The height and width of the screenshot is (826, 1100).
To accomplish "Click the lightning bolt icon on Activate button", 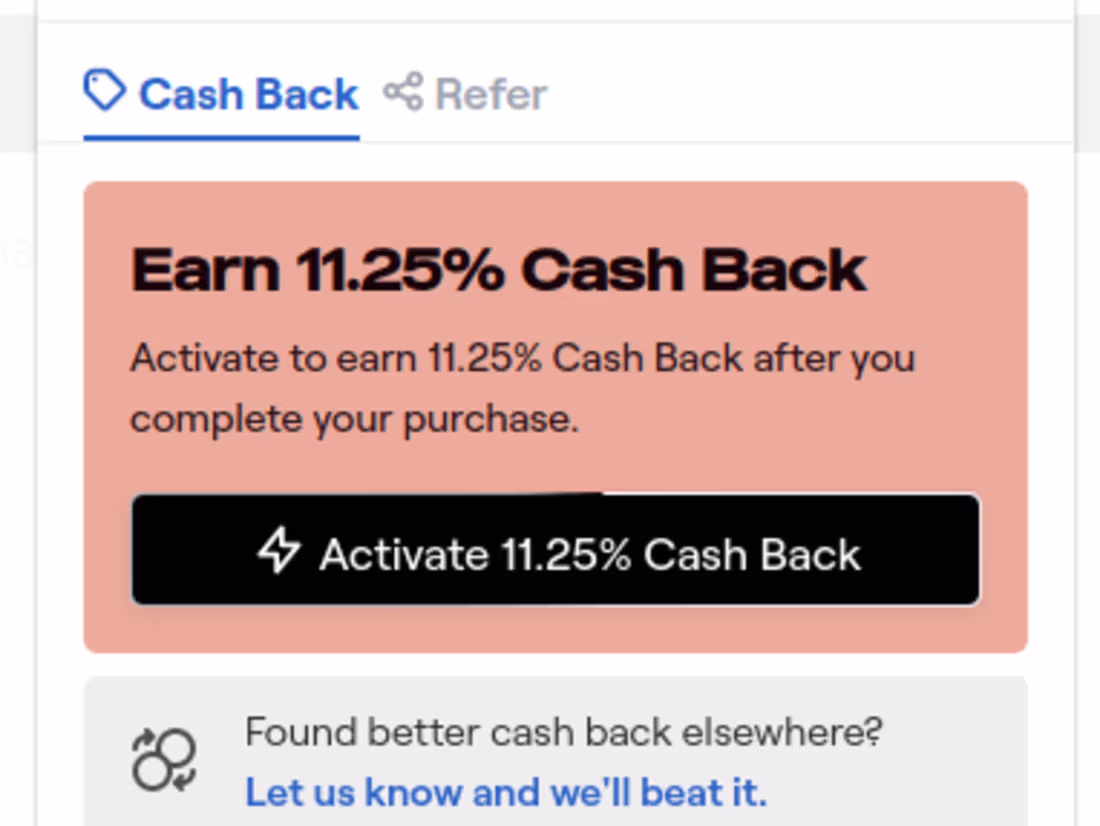I will (279, 551).
